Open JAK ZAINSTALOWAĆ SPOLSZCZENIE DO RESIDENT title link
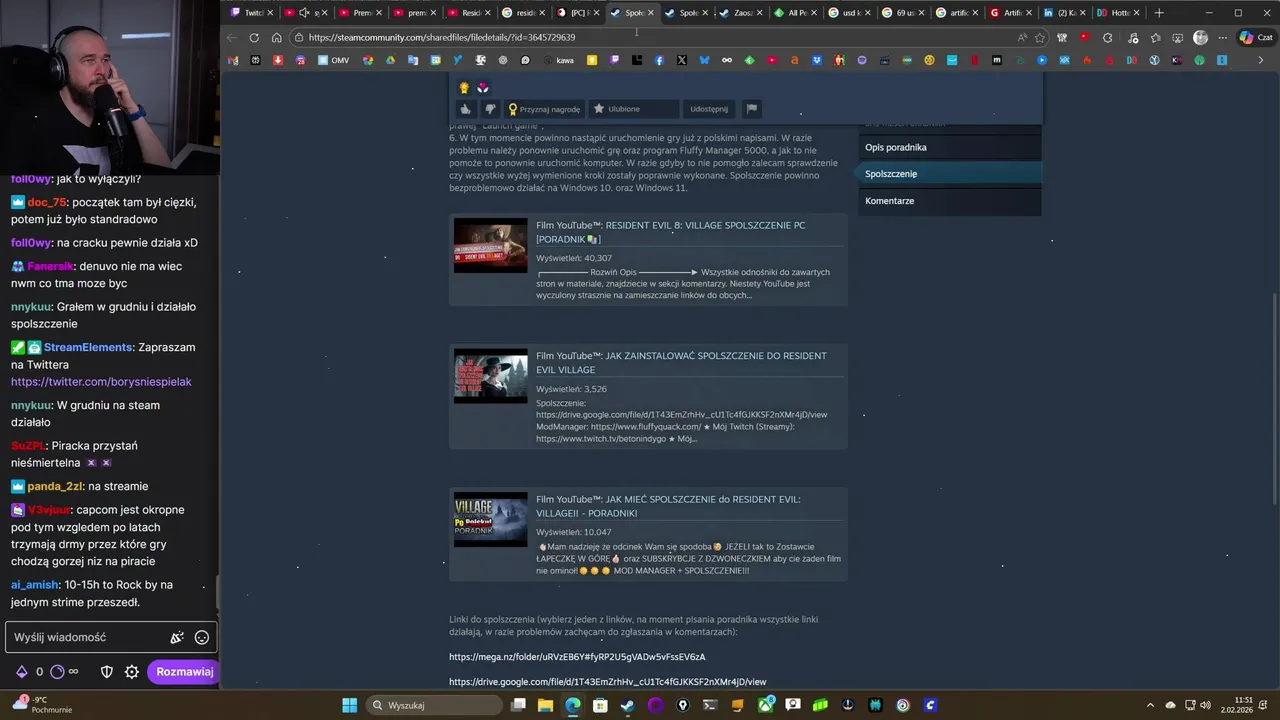This screenshot has height=720, width=1280. pyautogui.click(x=681, y=363)
